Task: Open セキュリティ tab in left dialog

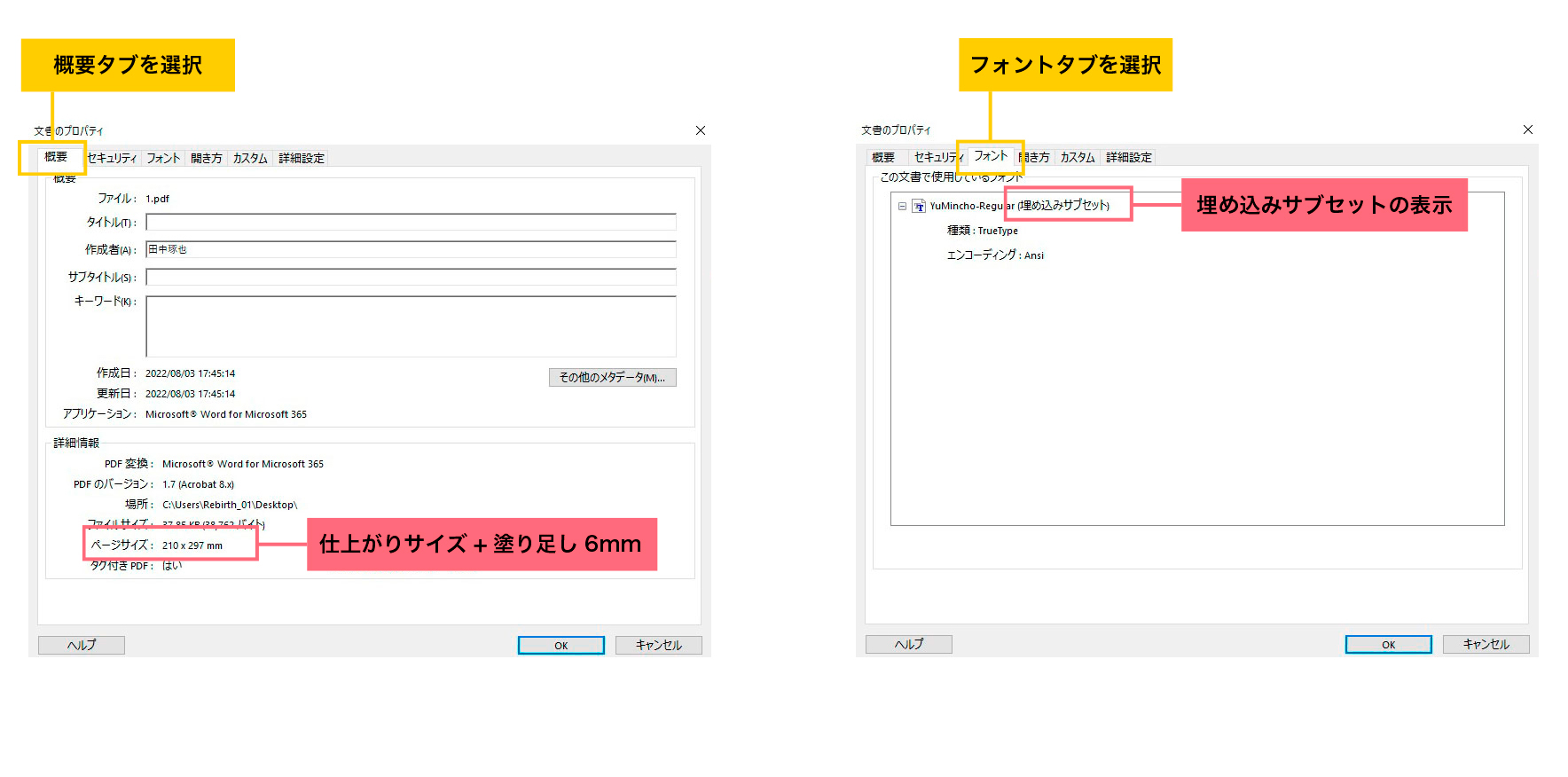Action: (x=113, y=158)
